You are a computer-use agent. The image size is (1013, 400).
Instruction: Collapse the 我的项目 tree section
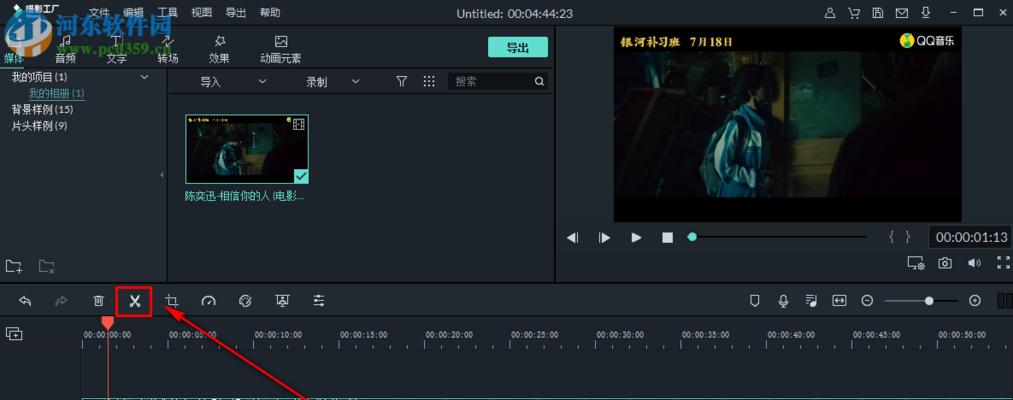[144, 77]
